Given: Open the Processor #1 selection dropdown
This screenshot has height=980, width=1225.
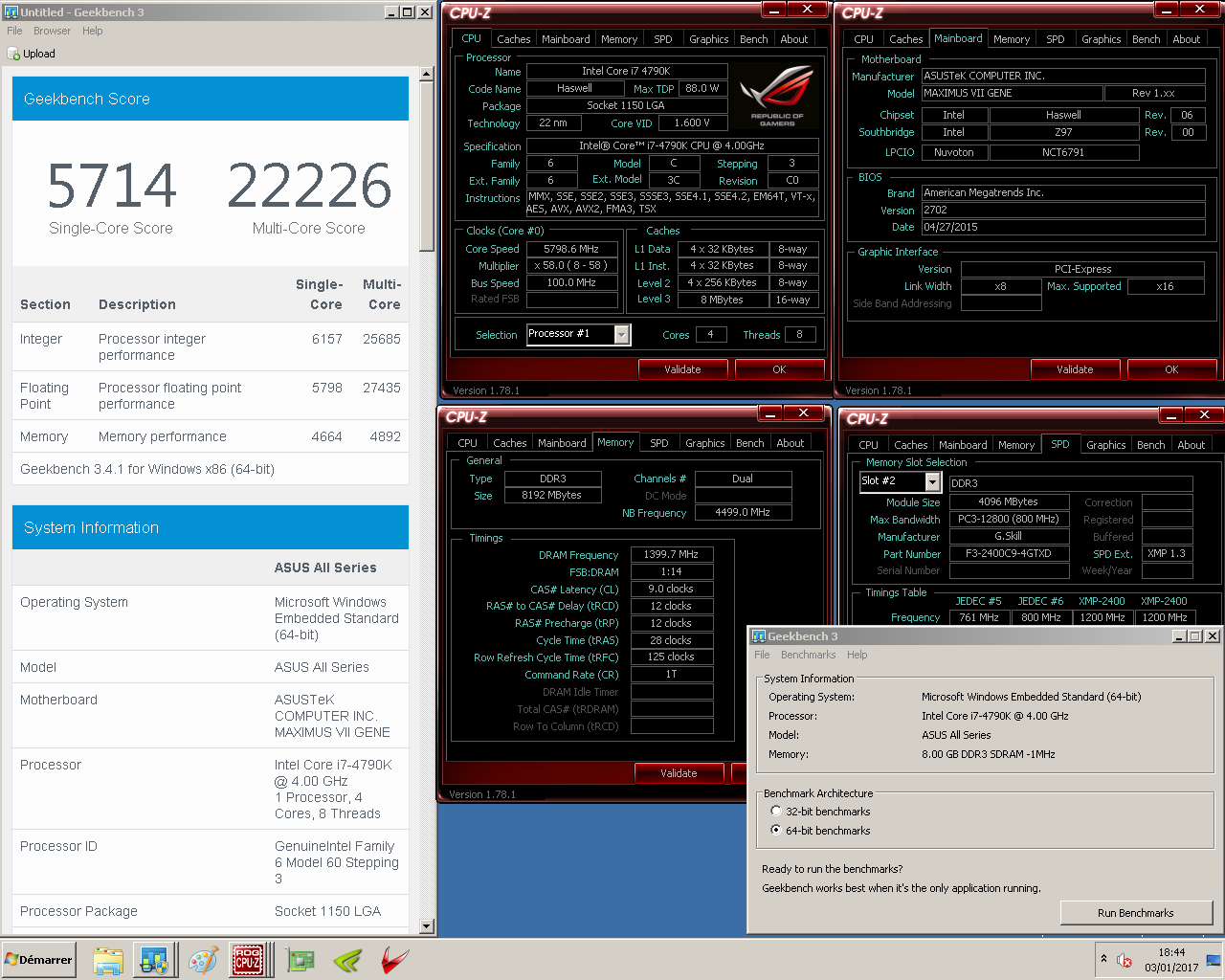Looking at the screenshot, I should tap(622, 334).
